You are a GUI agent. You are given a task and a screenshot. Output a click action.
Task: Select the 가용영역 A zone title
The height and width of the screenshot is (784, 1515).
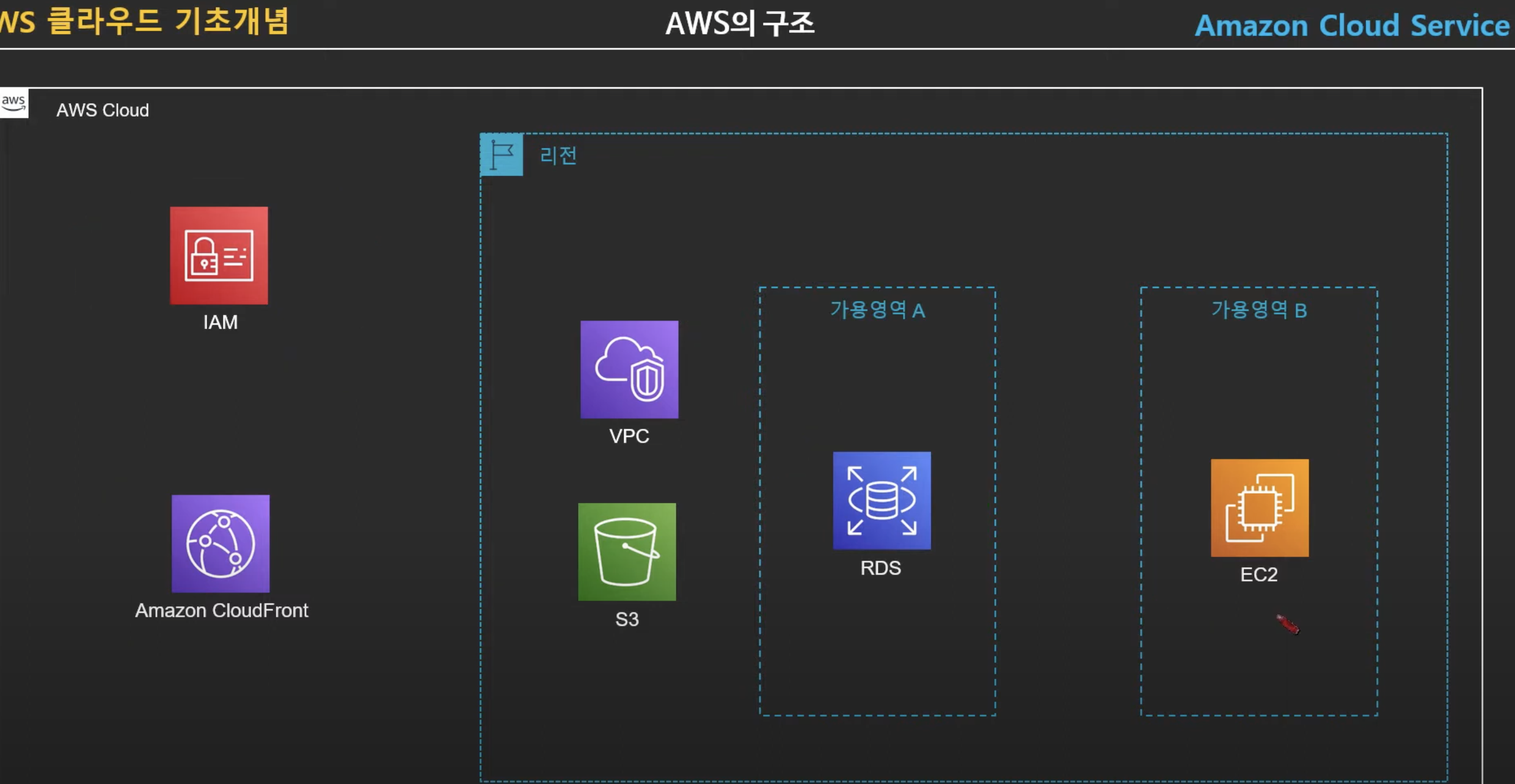click(878, 310)
